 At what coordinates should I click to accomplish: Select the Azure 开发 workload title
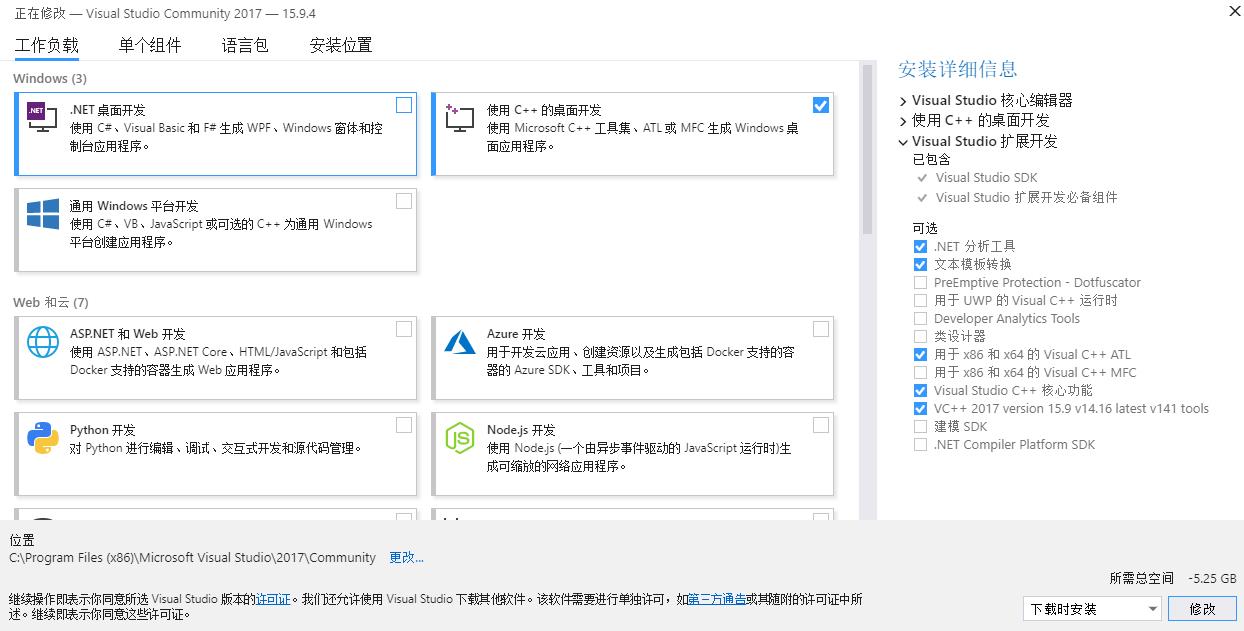click(516, 334)
